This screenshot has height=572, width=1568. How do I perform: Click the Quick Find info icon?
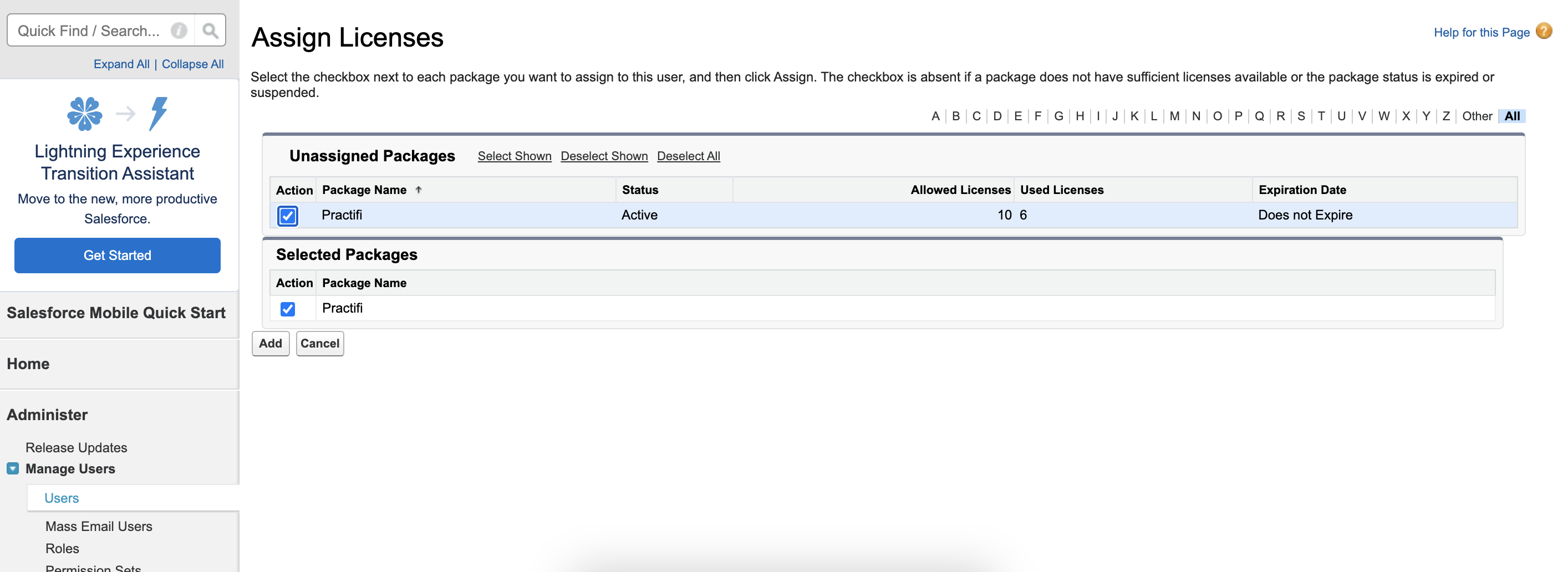click(x=179, y=30)
